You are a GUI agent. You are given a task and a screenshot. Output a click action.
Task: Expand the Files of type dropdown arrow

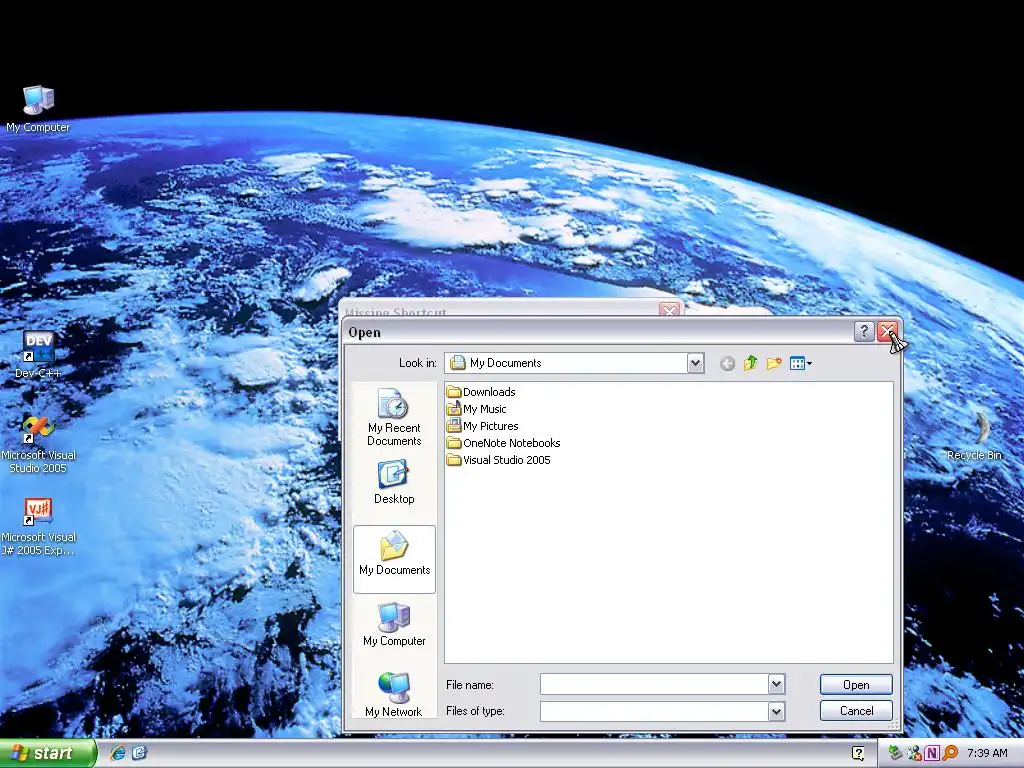click(776, 711)
